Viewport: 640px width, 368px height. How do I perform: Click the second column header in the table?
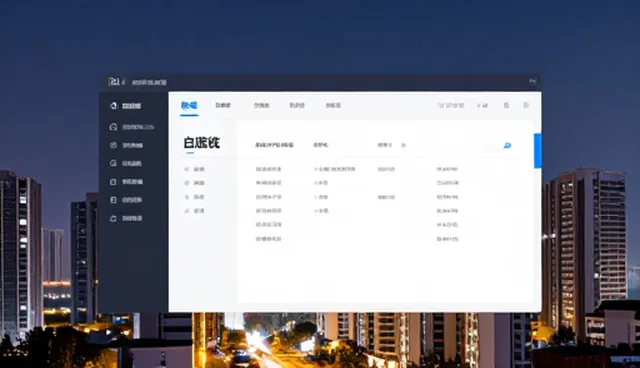(x=321, y=145)
